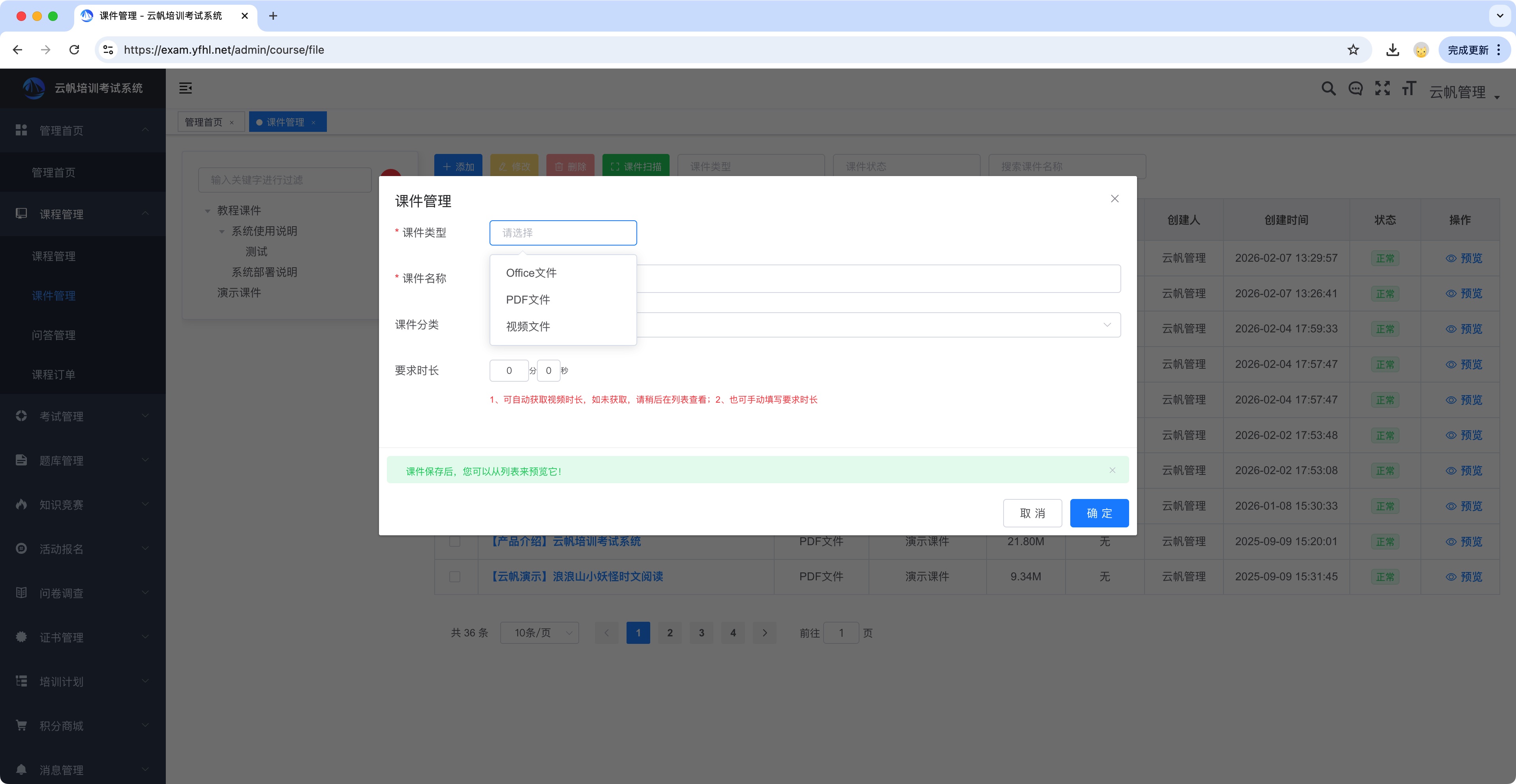This screenshot has width=1516, height=784.
Task: Click the message bubble icon in the top bar
Action: coord(1355,88)
